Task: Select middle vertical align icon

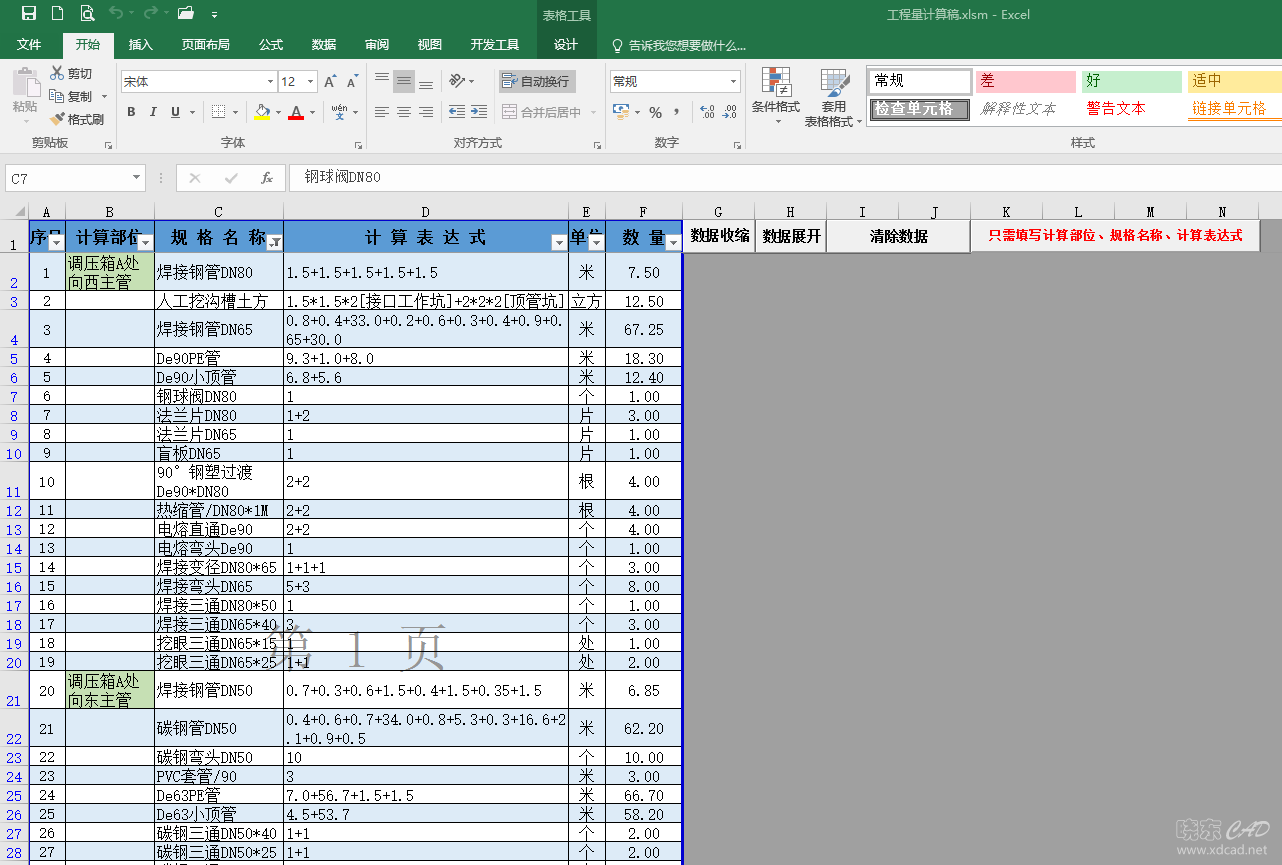Action: click(x=404, y=81)
